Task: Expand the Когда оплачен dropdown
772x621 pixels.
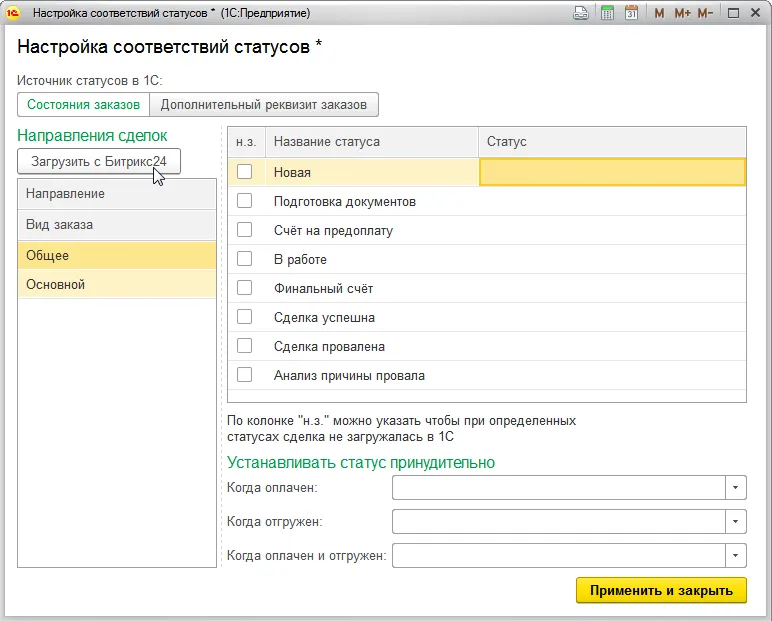Action: coord(736,487)
